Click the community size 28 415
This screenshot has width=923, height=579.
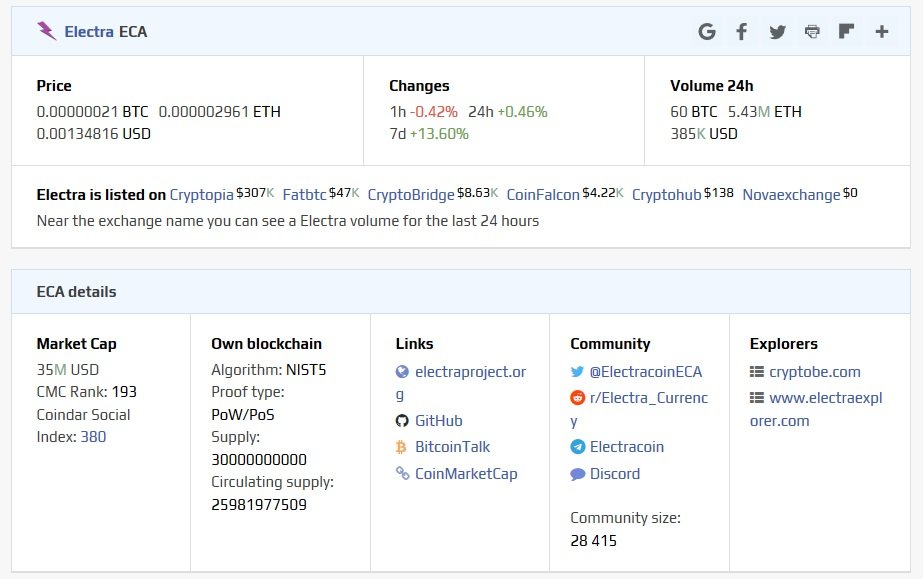click(x=593, y=540)
